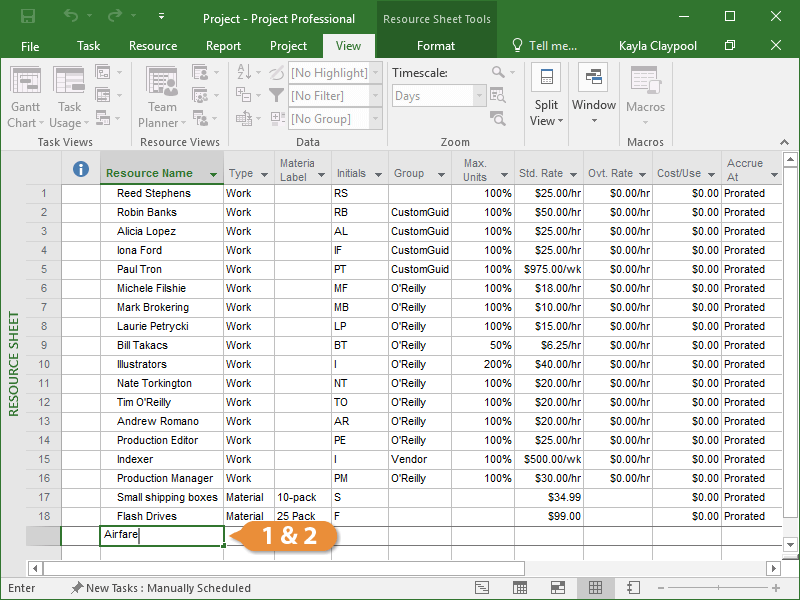Open the Resource ribbon tab
The height and width of the screenshot is (600, 800).
click(x=153, y=46)
